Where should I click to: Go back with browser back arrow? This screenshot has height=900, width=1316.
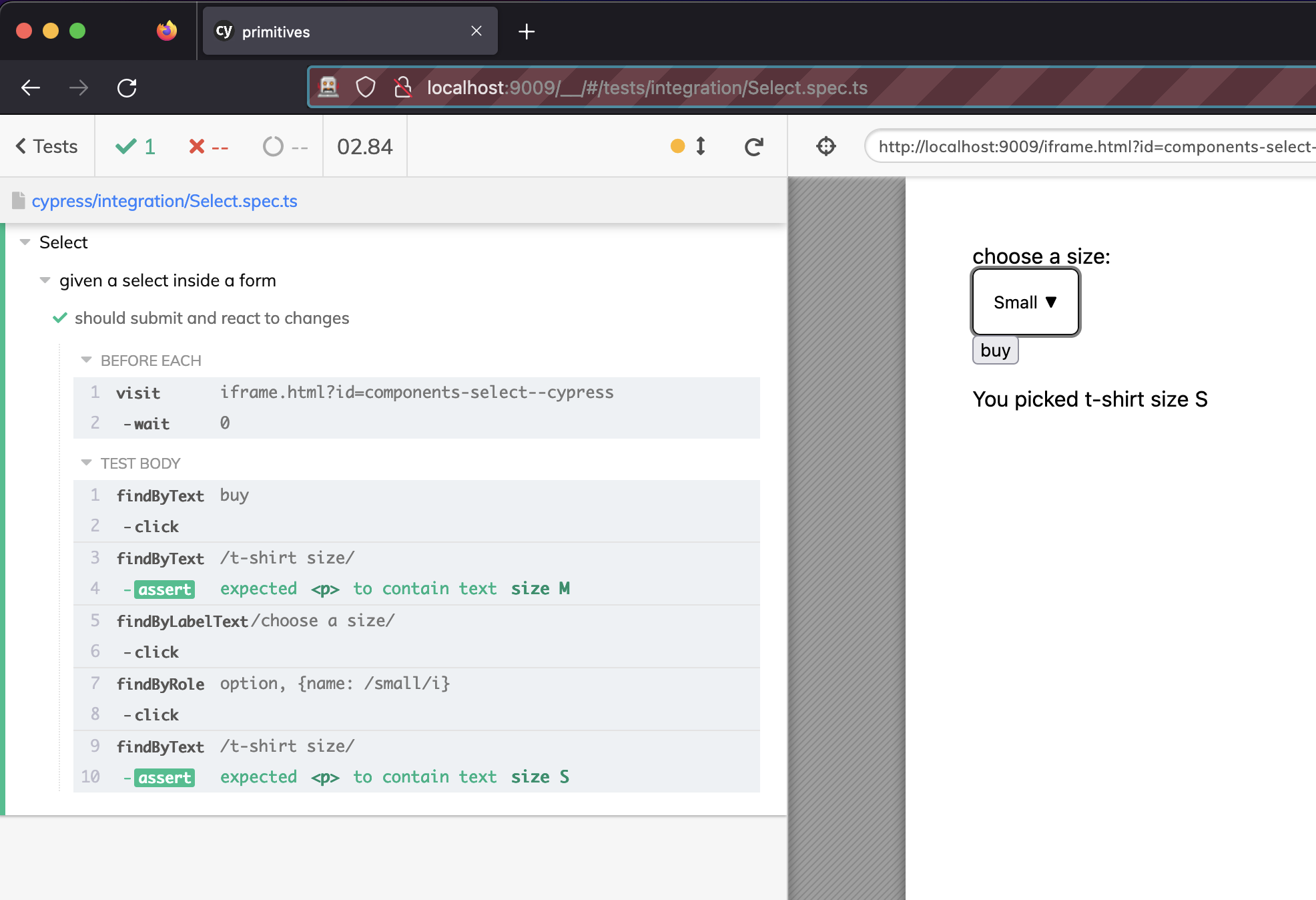pos(31,87)
